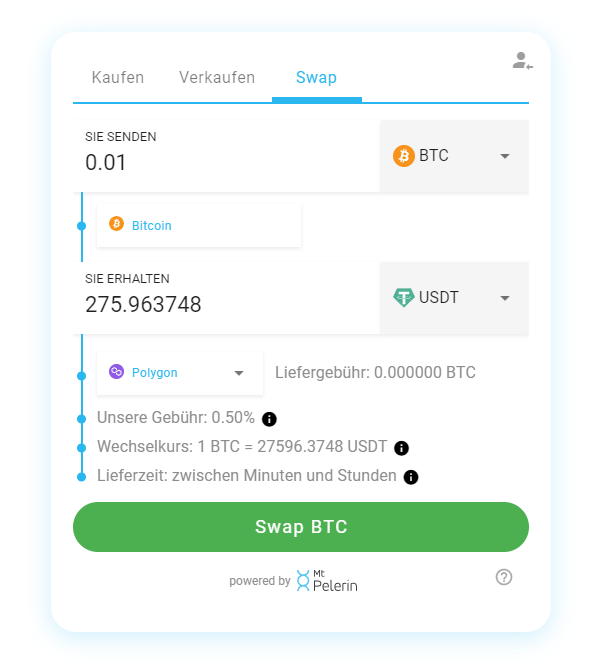Open the Polygon network dropdown
Viewport: 602px width, 664px height.
[238, 373]
